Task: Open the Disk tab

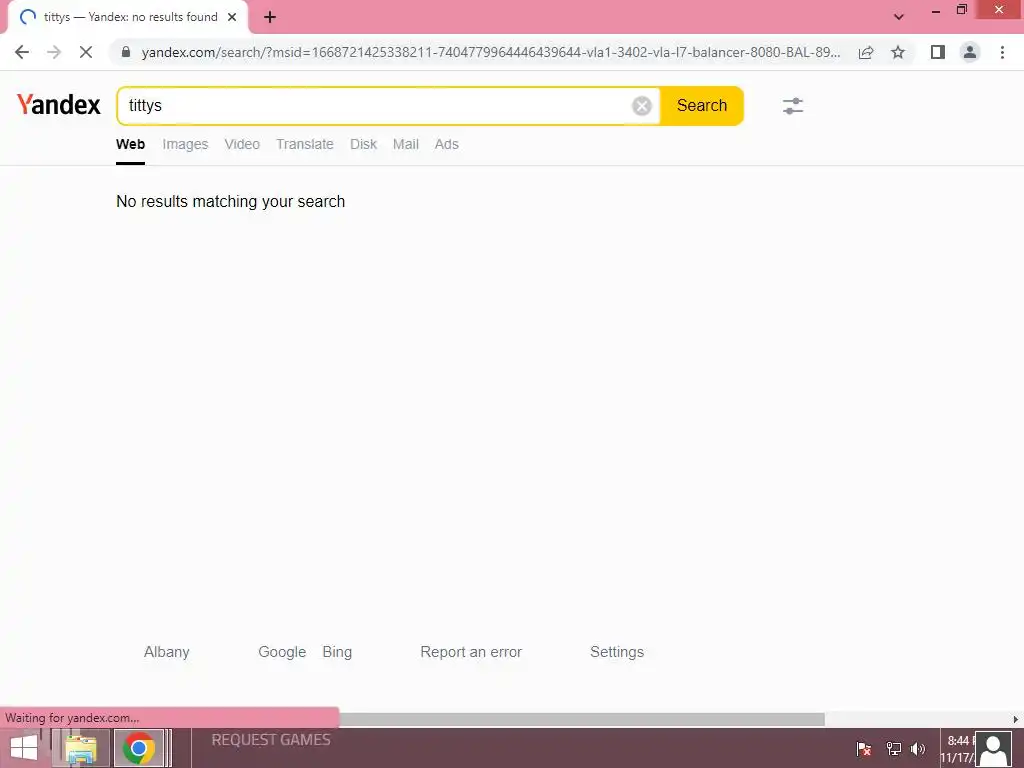Action: coord(364,144)
